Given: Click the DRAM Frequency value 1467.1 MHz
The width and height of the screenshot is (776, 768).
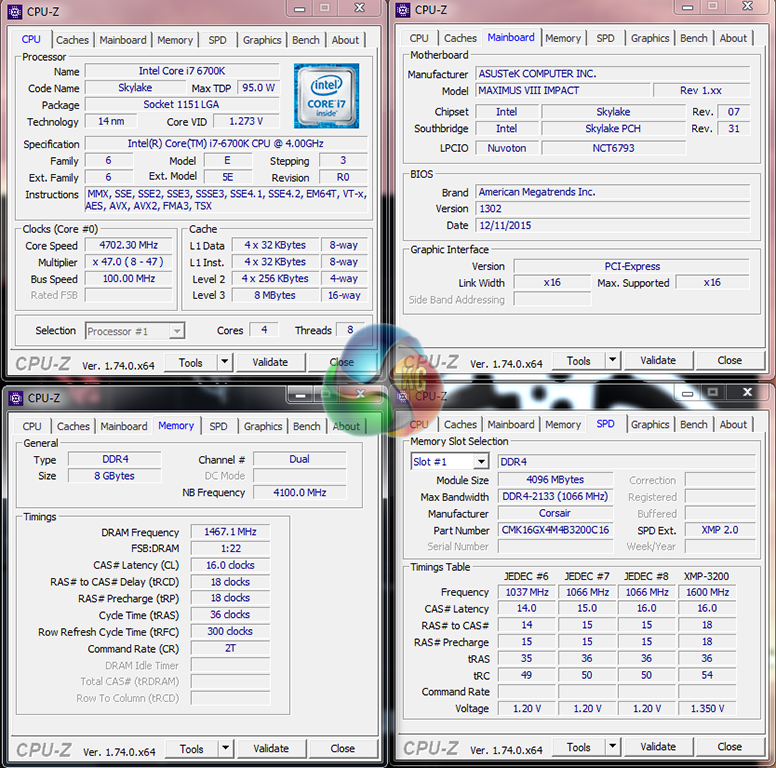Looking at the screenshot, I should [x=230, y=532].
